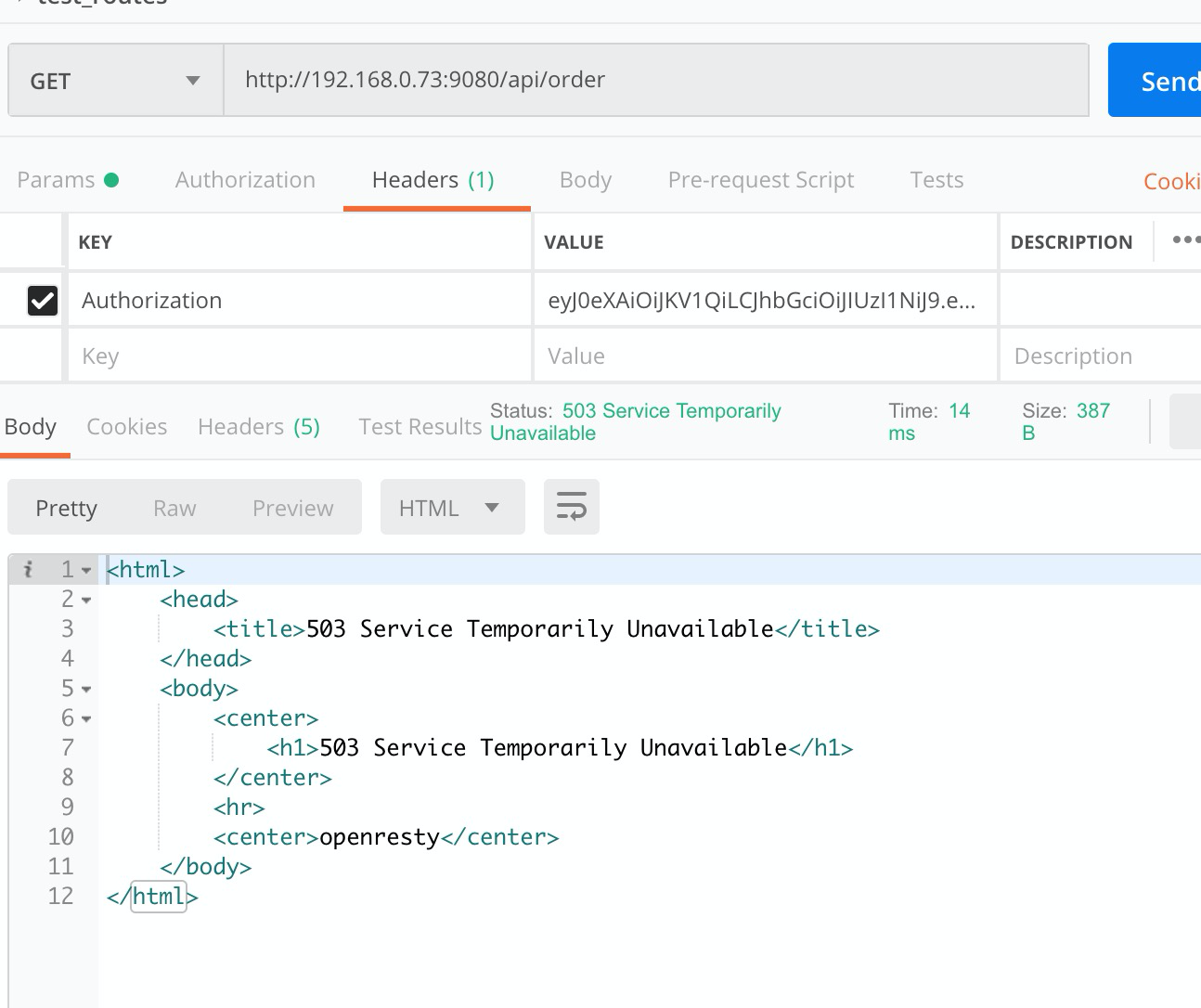Select the Raw response view

click(x=174, y=507)
